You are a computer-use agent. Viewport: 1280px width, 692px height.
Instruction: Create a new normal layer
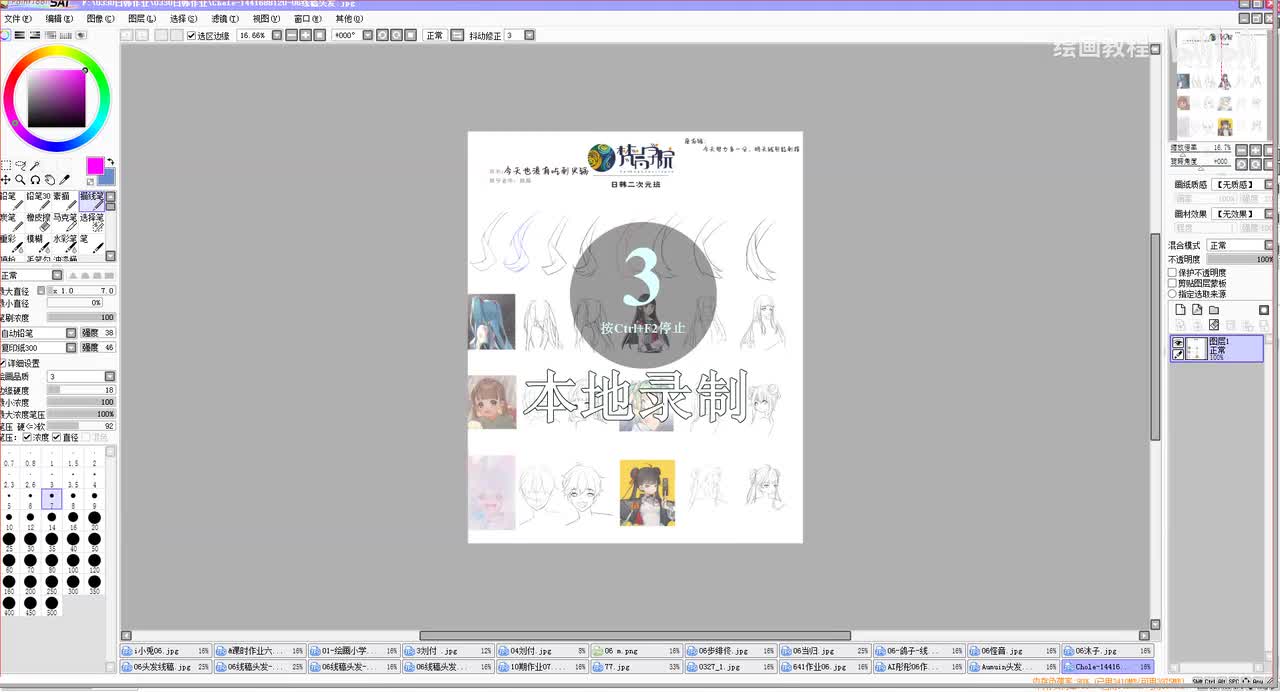1180,310
